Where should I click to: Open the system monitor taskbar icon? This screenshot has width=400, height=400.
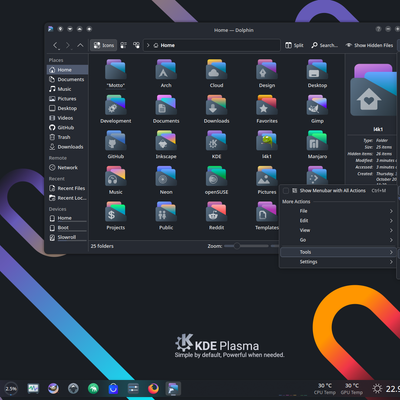pos(33,388)
